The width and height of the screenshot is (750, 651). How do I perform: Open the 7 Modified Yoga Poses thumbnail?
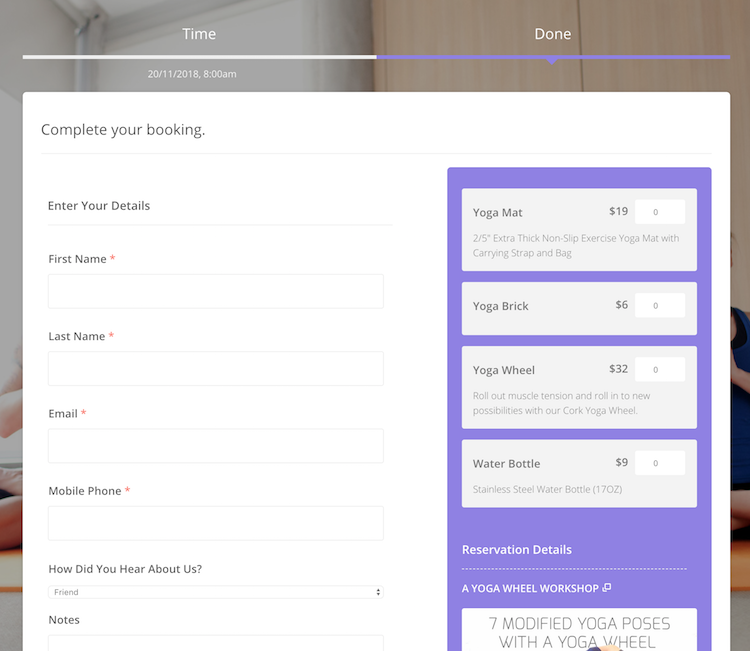point(579,630)
